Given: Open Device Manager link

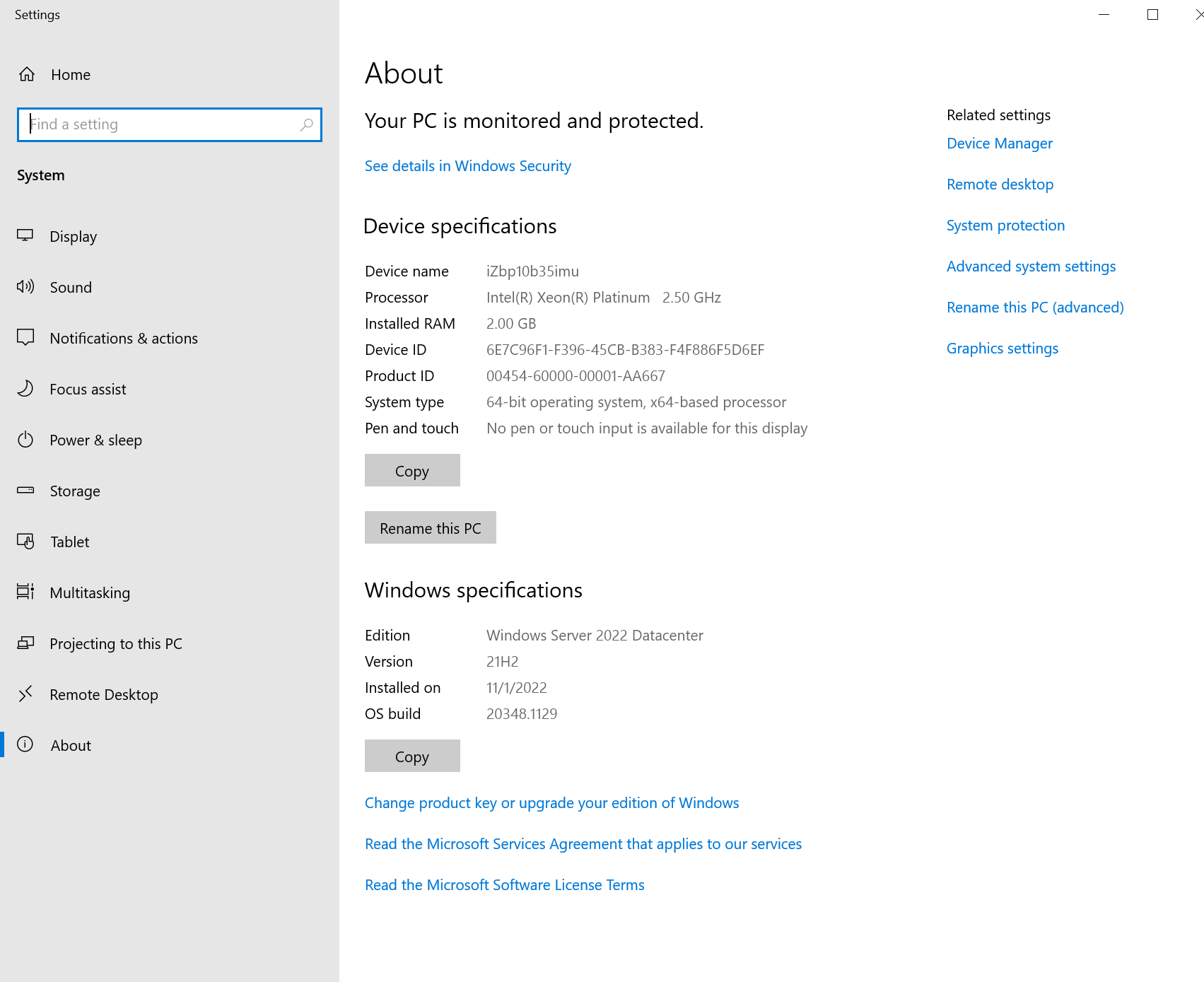Looking at the screenshot, I should 999,144.
